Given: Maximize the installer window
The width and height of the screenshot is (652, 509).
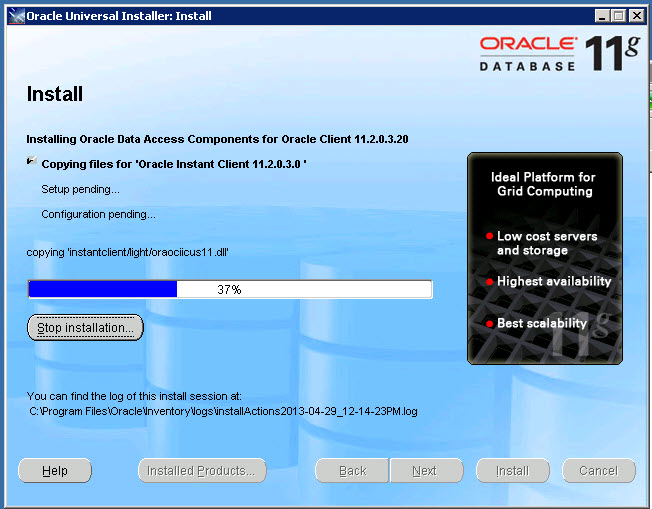Looking at the screenshot, I should 618,16.
